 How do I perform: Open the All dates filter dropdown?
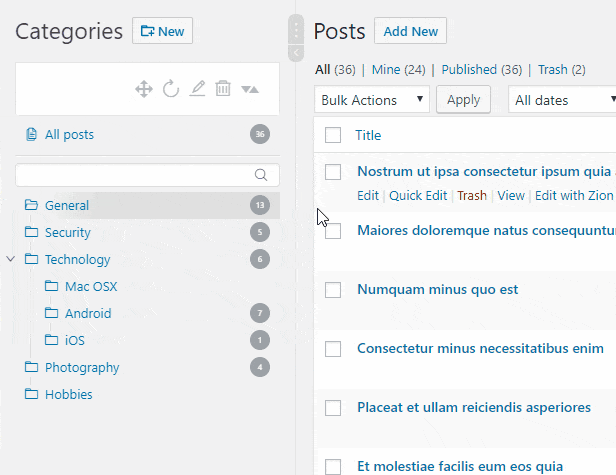click(x=561, y=100)
